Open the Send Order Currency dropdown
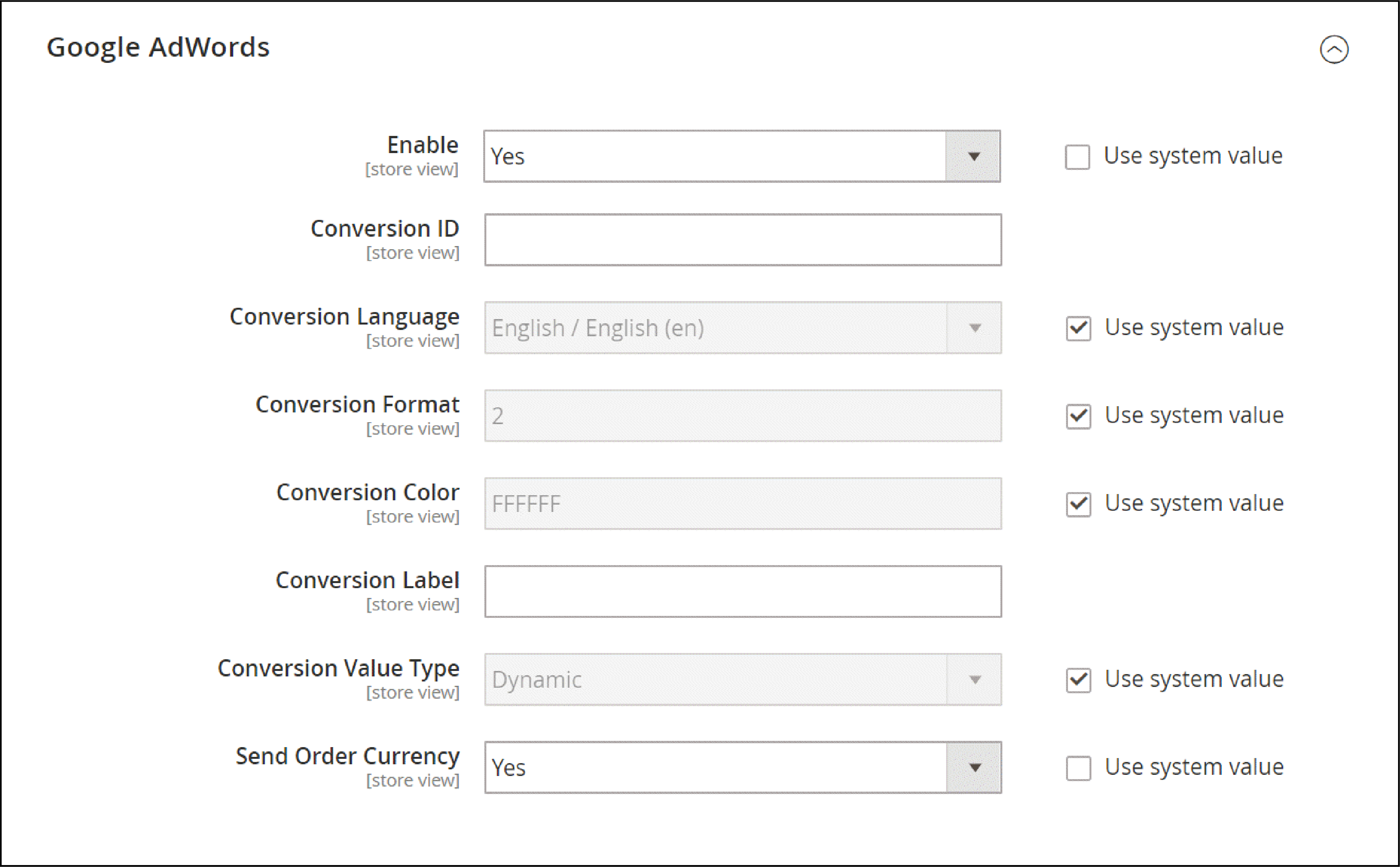This screenshot has width=1400, height=867. pyautogui.click(x=743, y=767)
